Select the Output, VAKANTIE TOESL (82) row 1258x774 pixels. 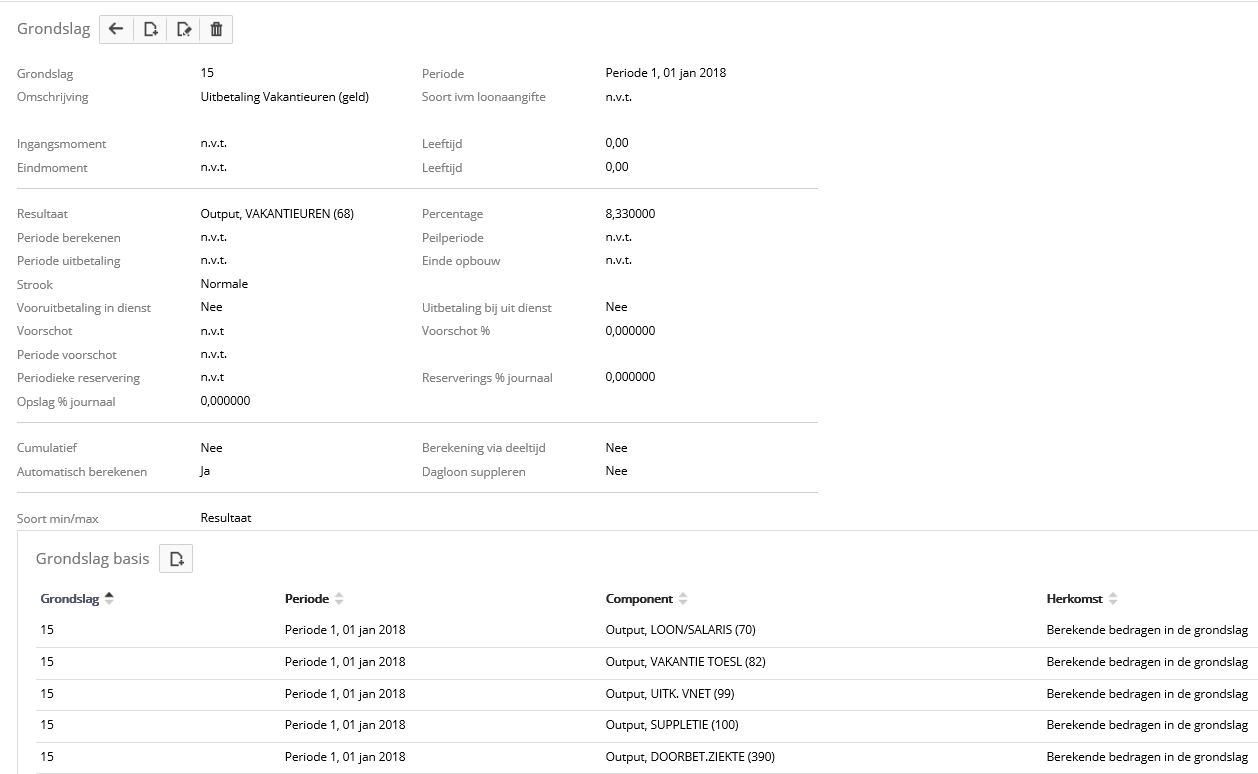[x=685, y=662]
